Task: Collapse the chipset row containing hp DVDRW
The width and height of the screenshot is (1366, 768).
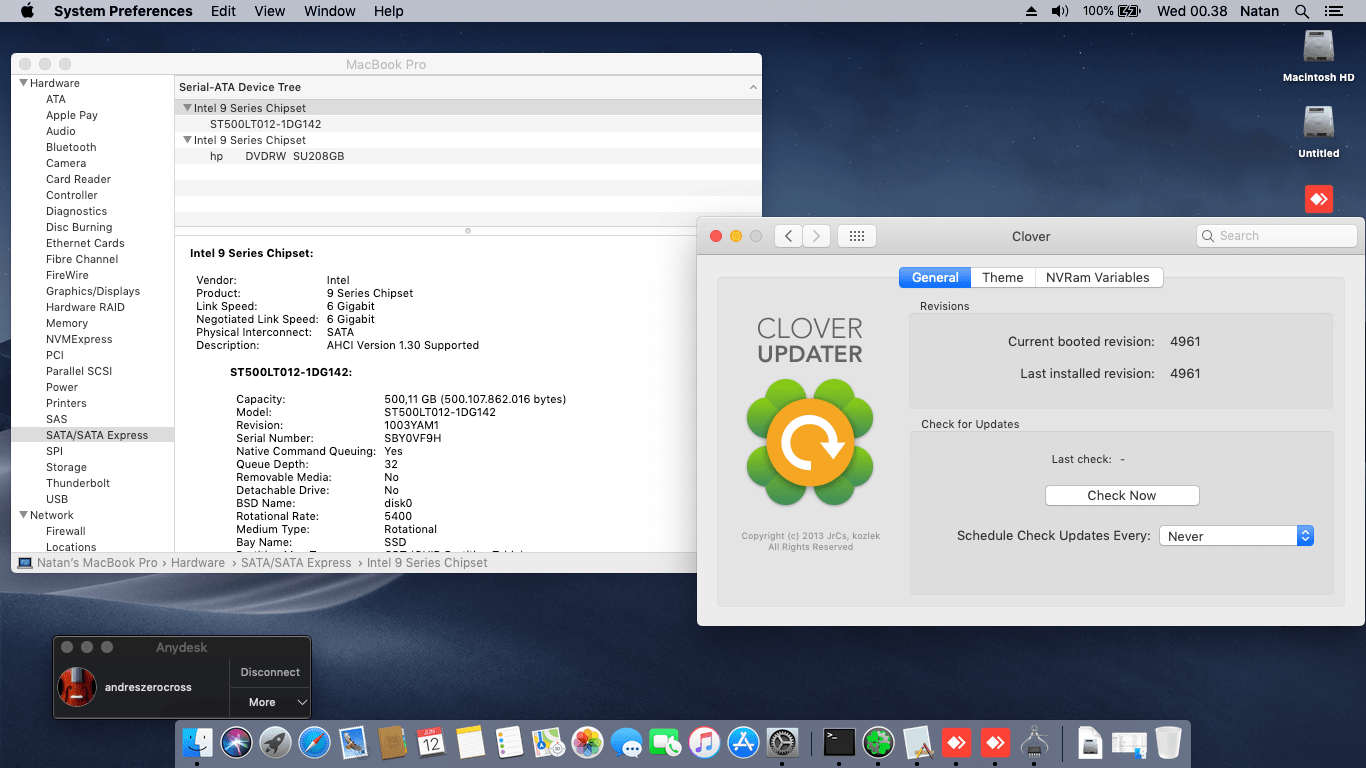Action: 187,140
